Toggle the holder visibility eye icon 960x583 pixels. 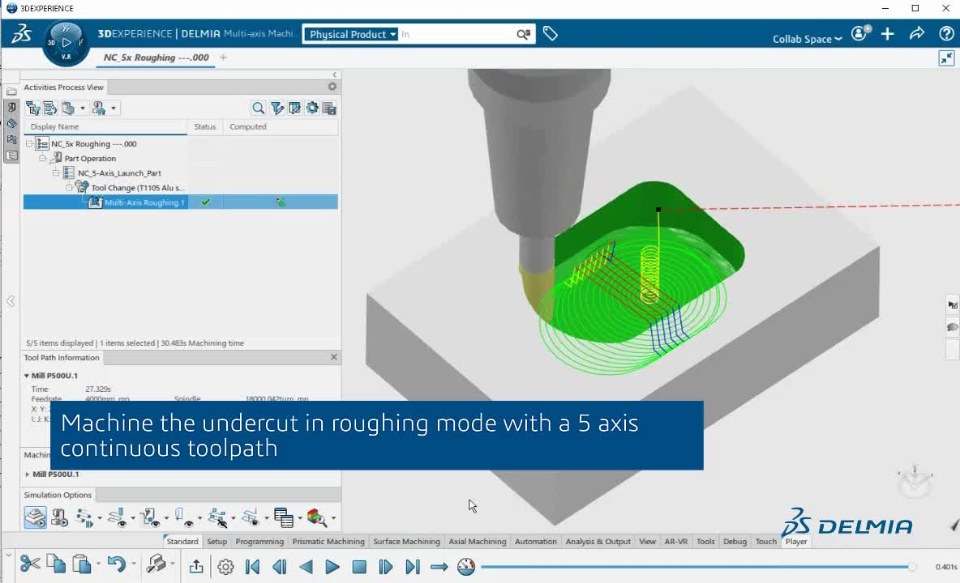tap(184, 518)
